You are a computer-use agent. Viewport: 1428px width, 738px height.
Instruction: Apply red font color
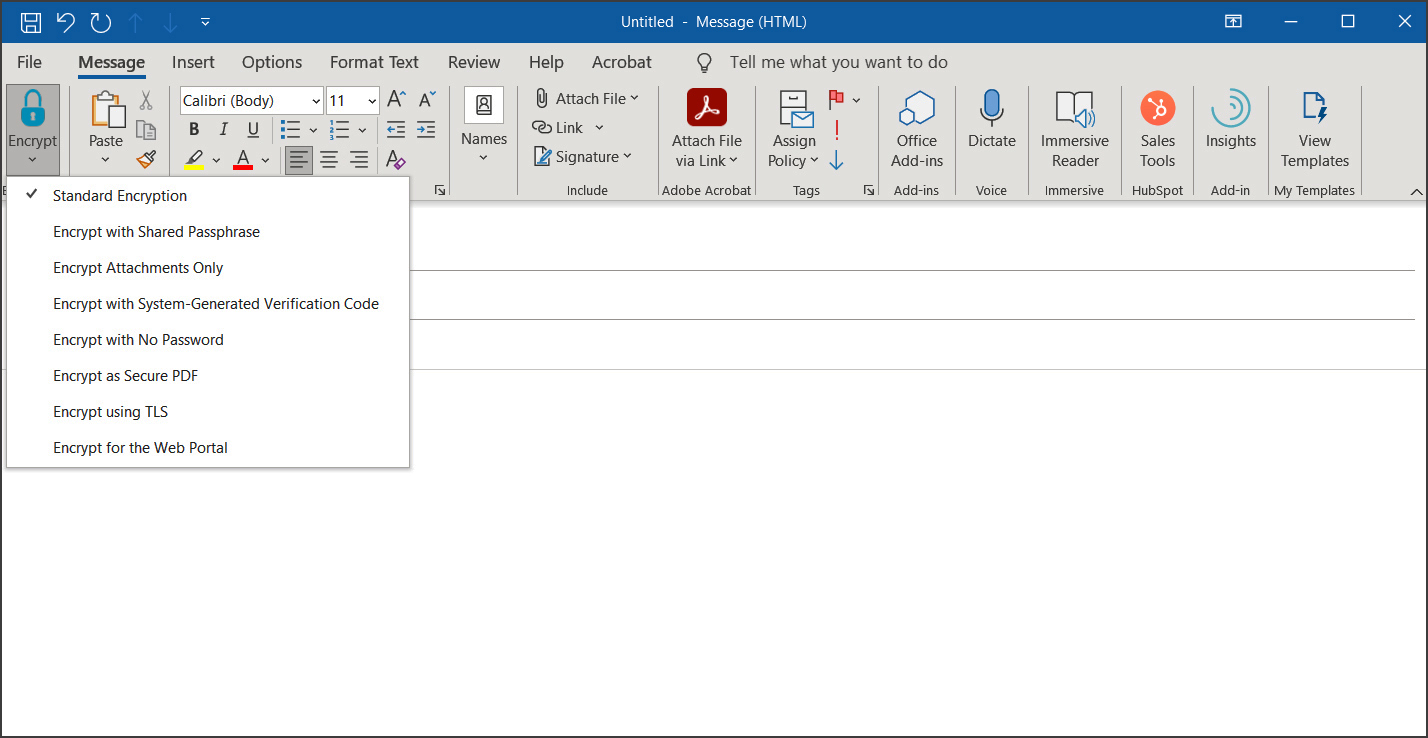point(243,160)
